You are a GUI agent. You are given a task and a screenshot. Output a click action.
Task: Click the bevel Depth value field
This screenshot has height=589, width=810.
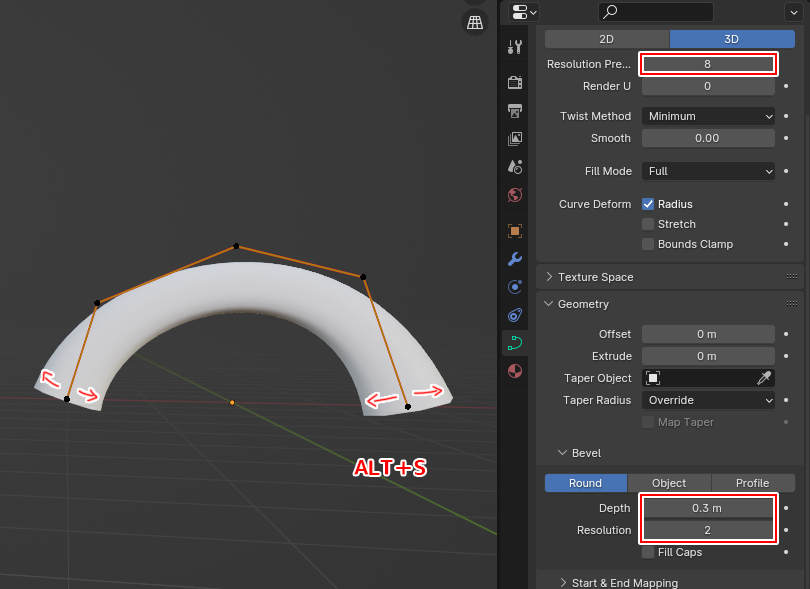[x=707, y=508]
